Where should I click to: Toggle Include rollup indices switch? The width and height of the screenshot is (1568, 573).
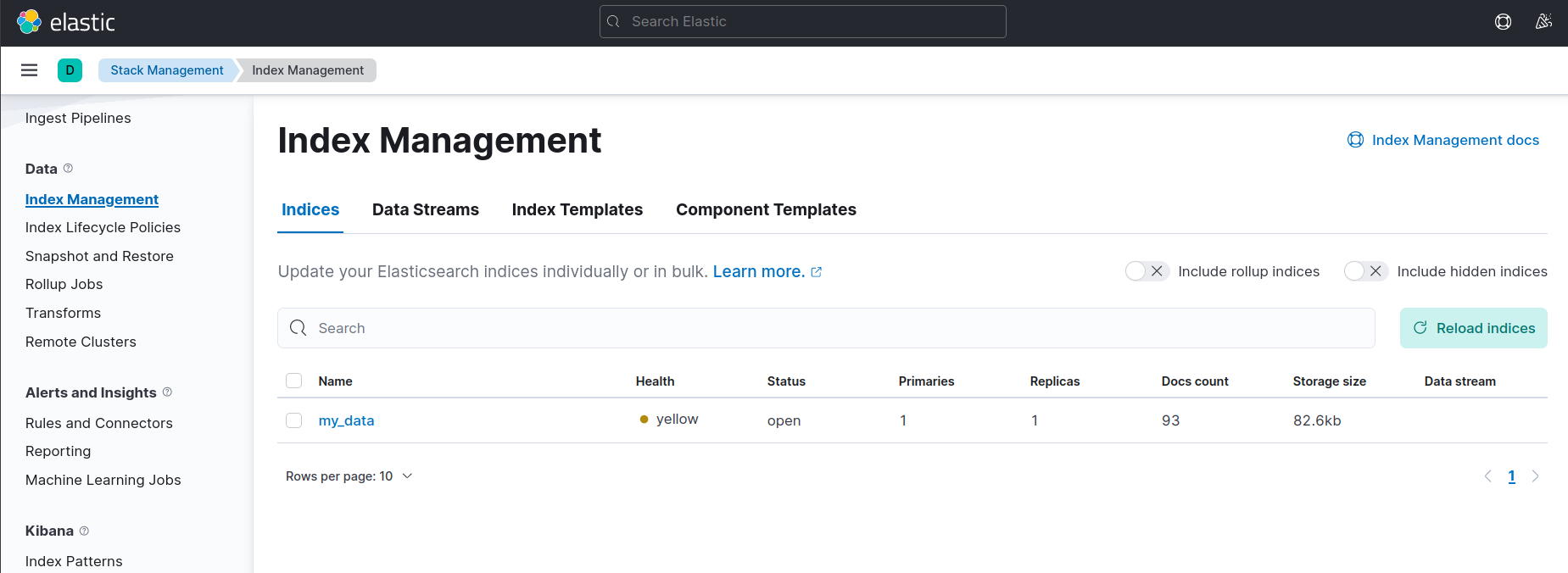click(x=1147, y=271)
